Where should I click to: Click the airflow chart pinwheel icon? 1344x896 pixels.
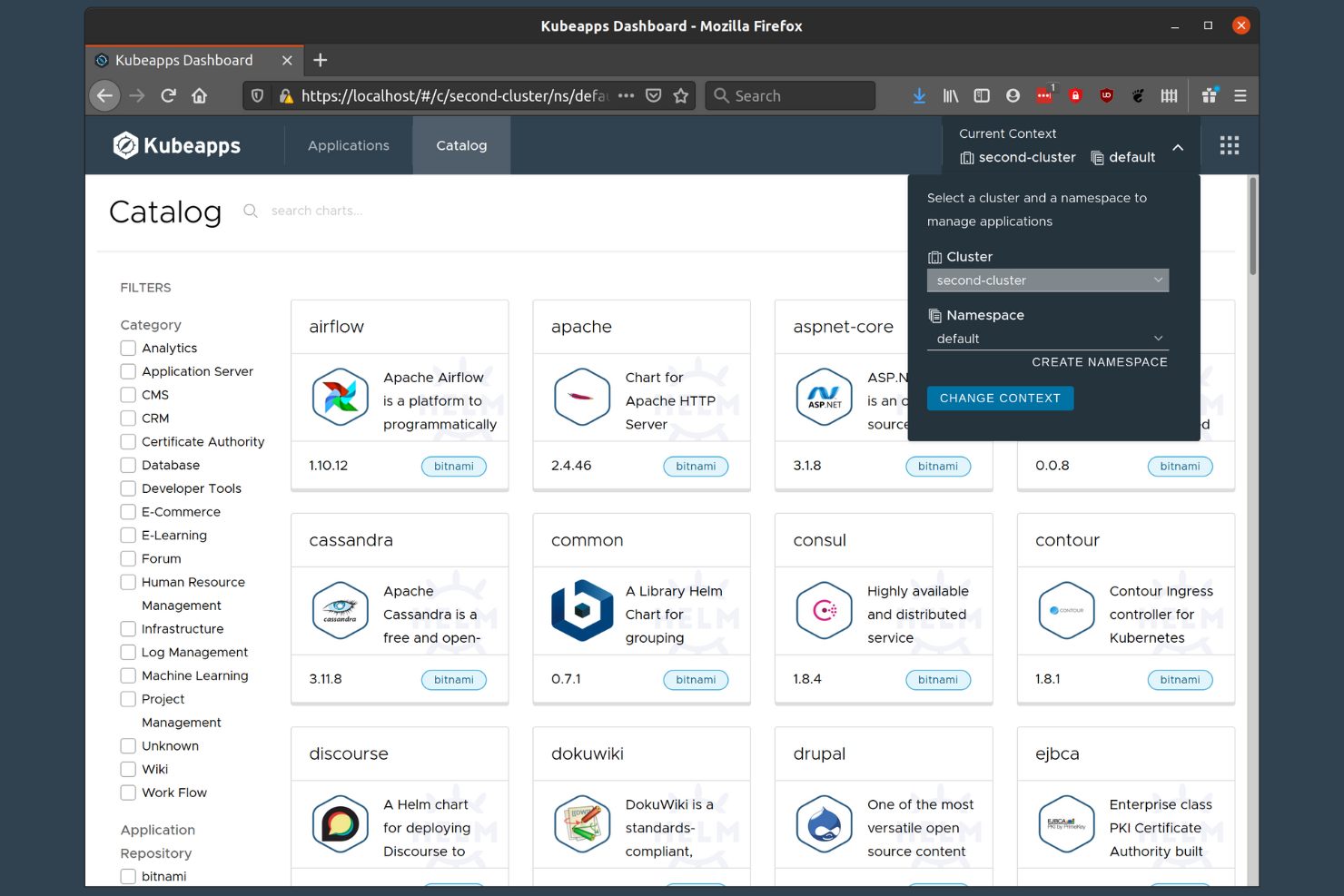point(341,397)
